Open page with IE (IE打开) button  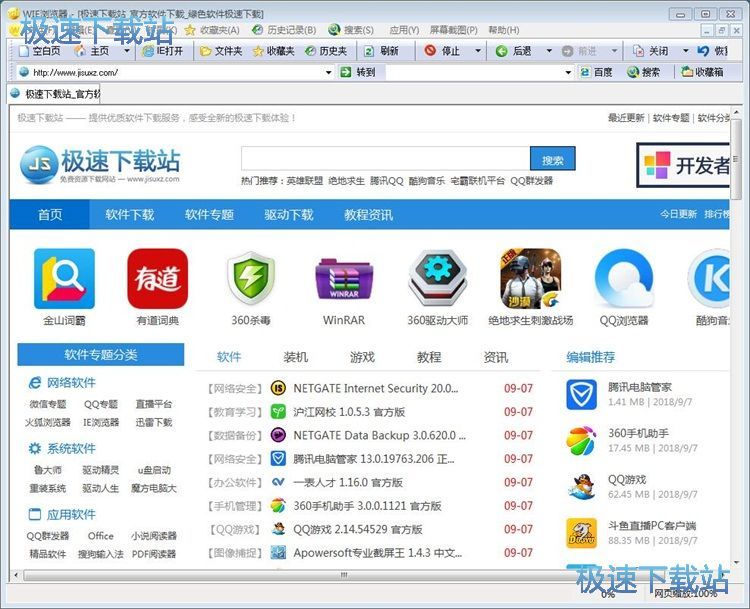(163, 51)
